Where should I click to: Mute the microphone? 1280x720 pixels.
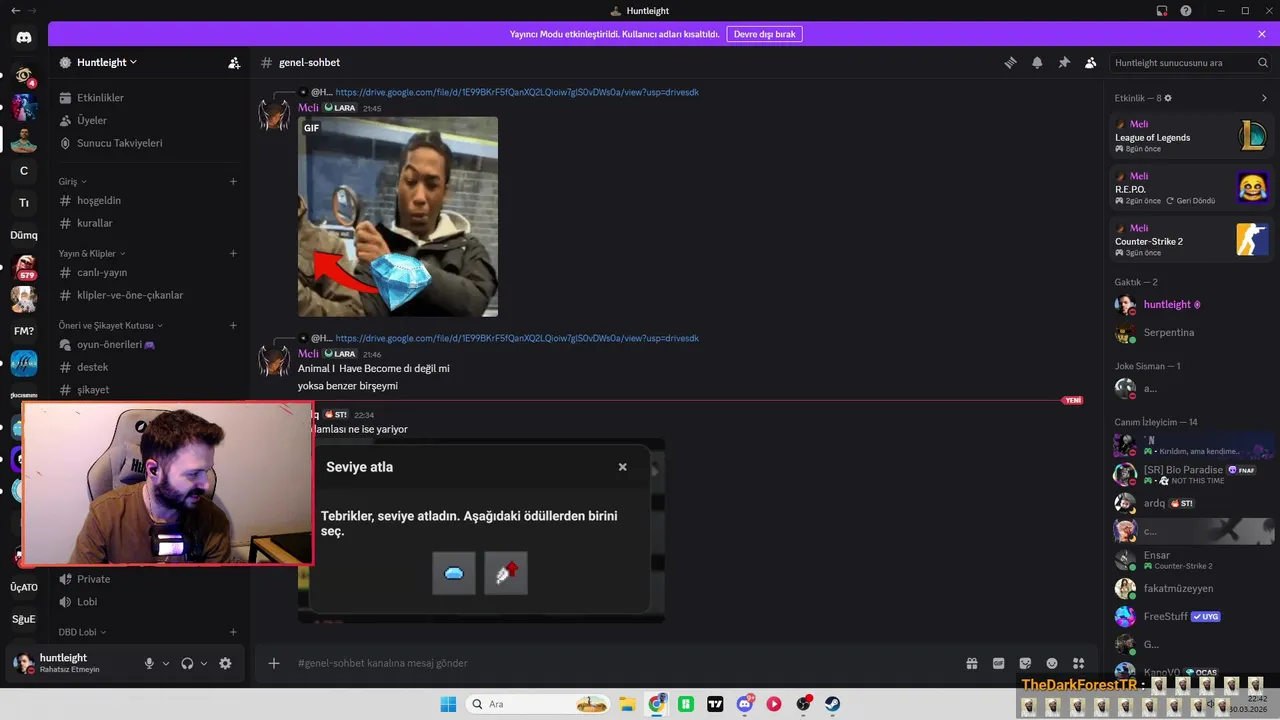(x=149, y=663)
